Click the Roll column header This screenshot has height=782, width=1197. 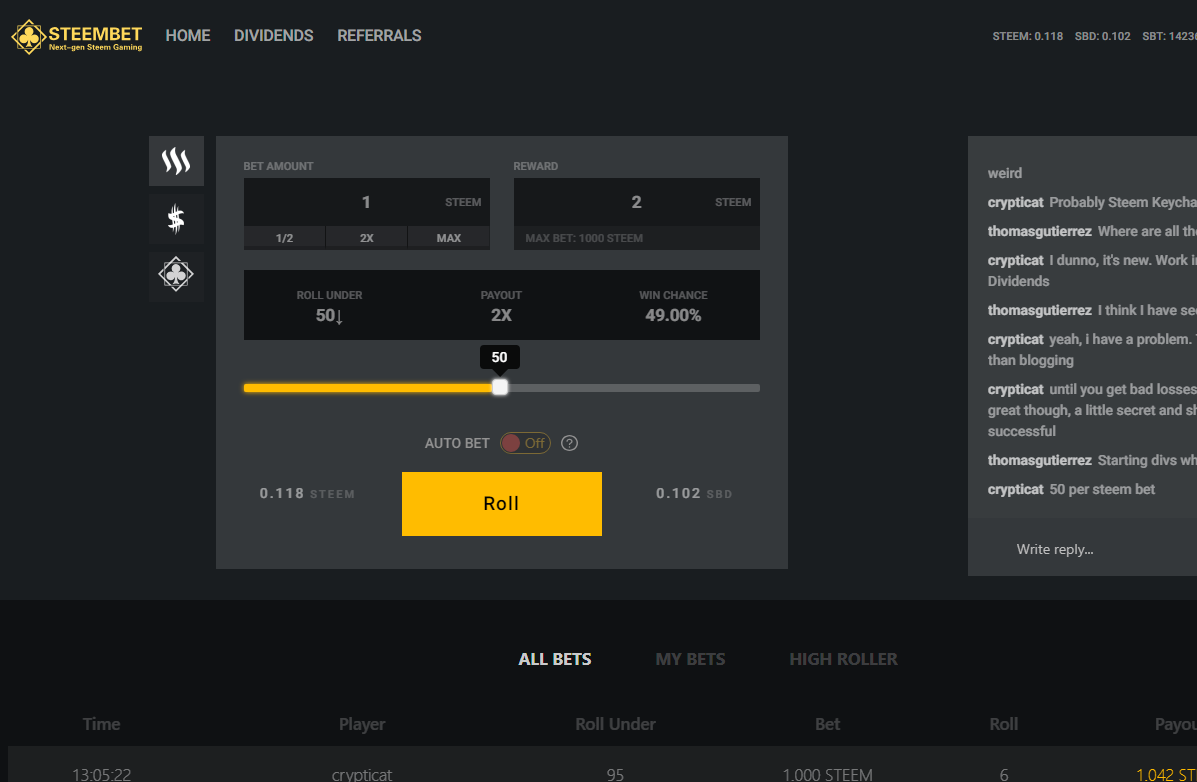pos(1004,724)
